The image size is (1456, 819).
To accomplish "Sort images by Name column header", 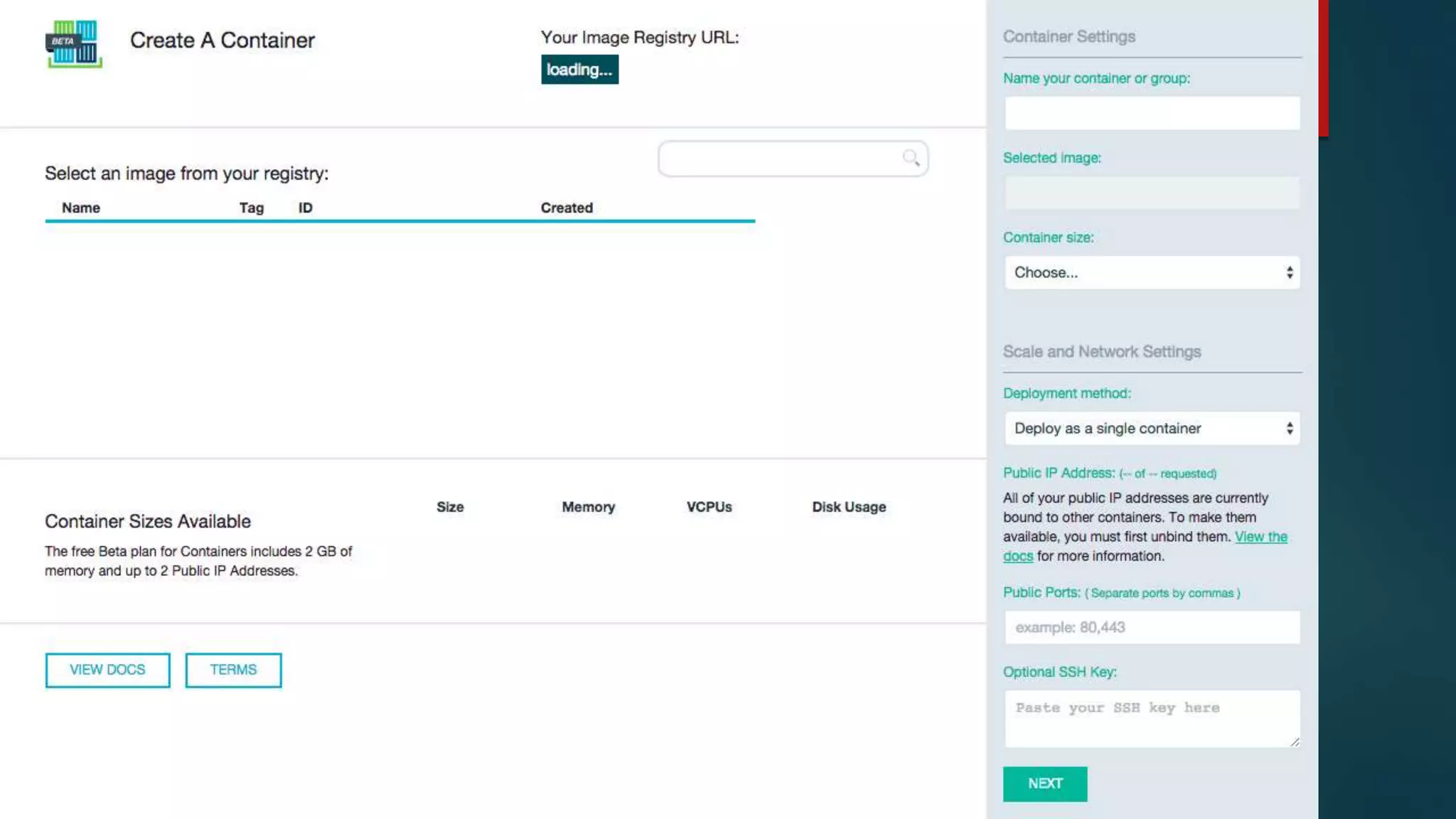I will [81, 208].
